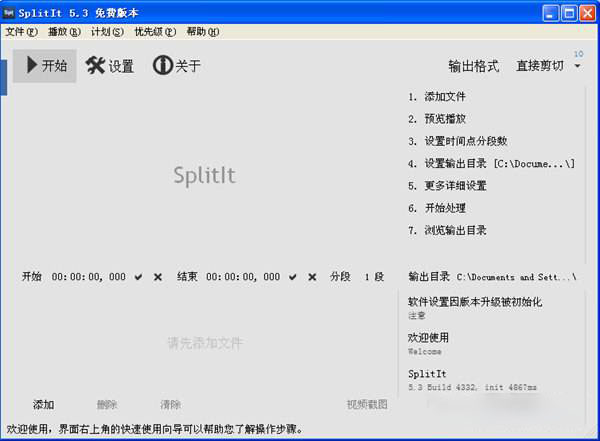Open the 帮助(H) menu
Image resolution: width=600 pixels, height=441 pixels.
coord(203,32)
